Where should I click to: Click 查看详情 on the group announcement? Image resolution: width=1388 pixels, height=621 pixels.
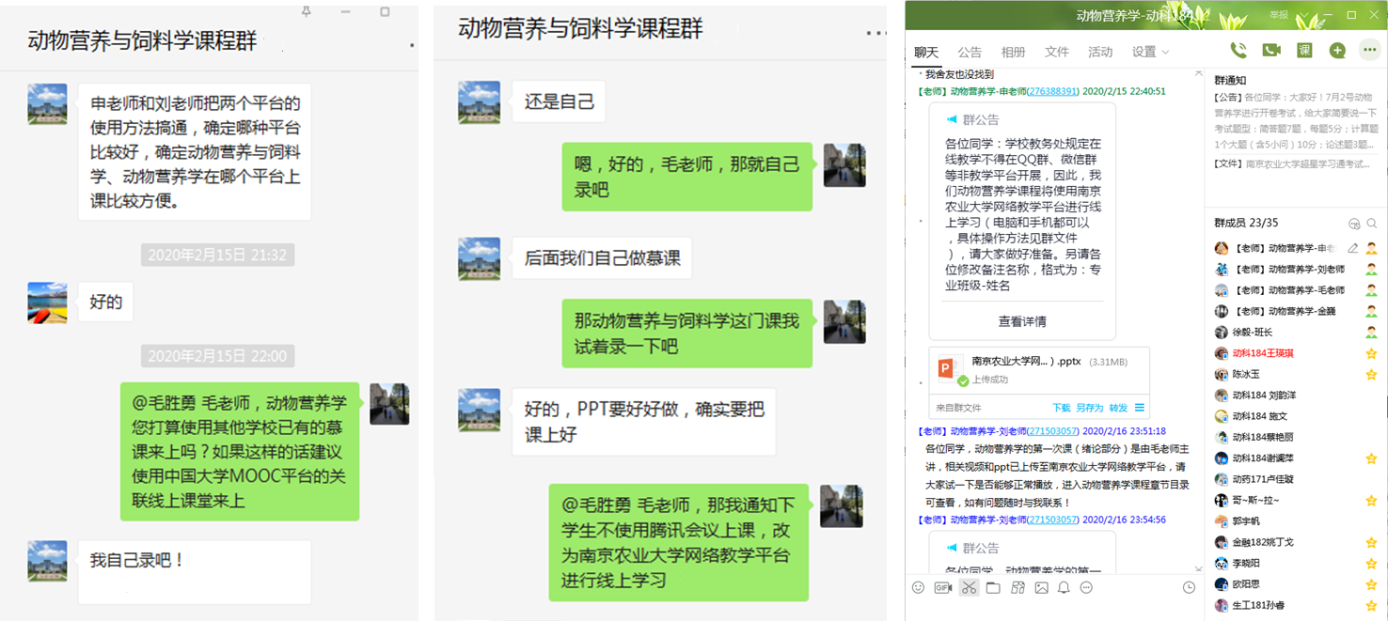click(x=1022, y=322)
